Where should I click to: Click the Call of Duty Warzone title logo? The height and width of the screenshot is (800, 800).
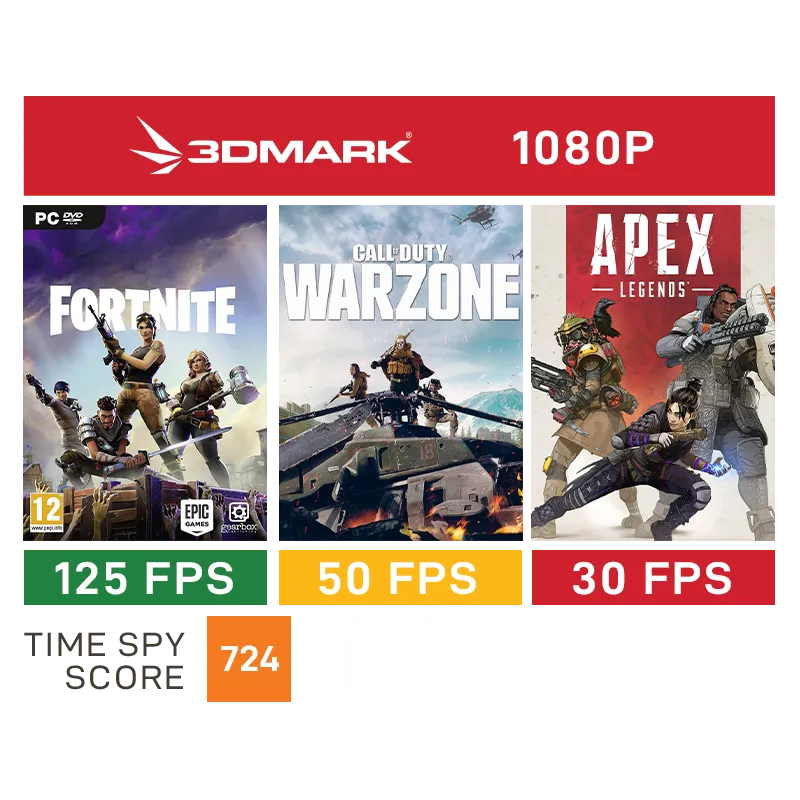click(x=401, y=283)
